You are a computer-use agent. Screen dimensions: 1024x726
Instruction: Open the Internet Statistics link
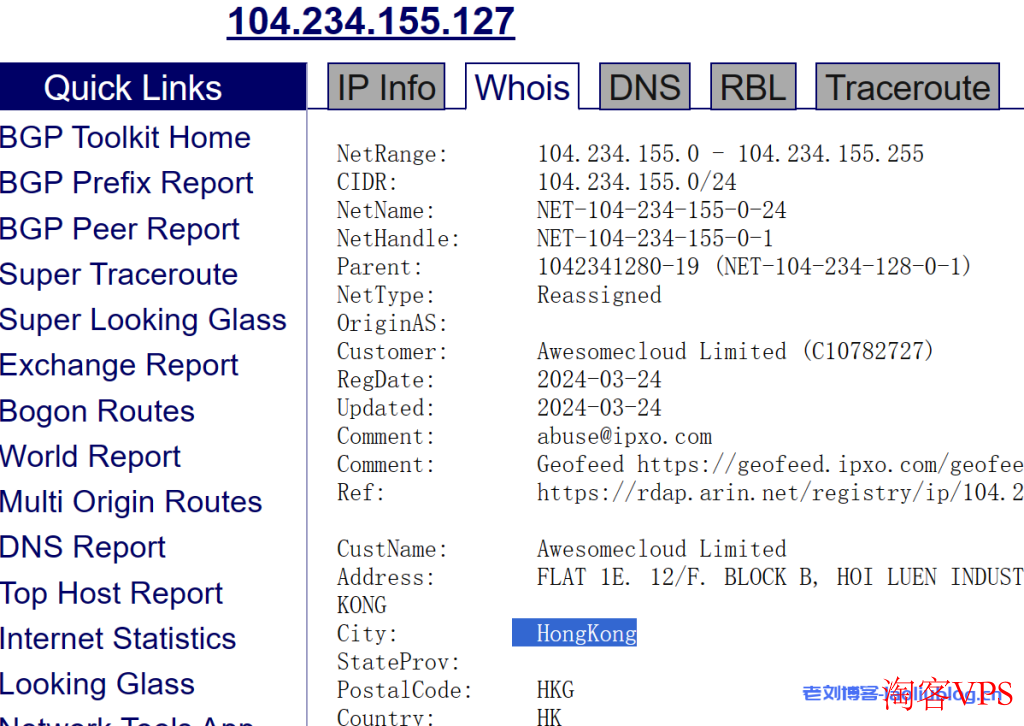click(118, 639)
